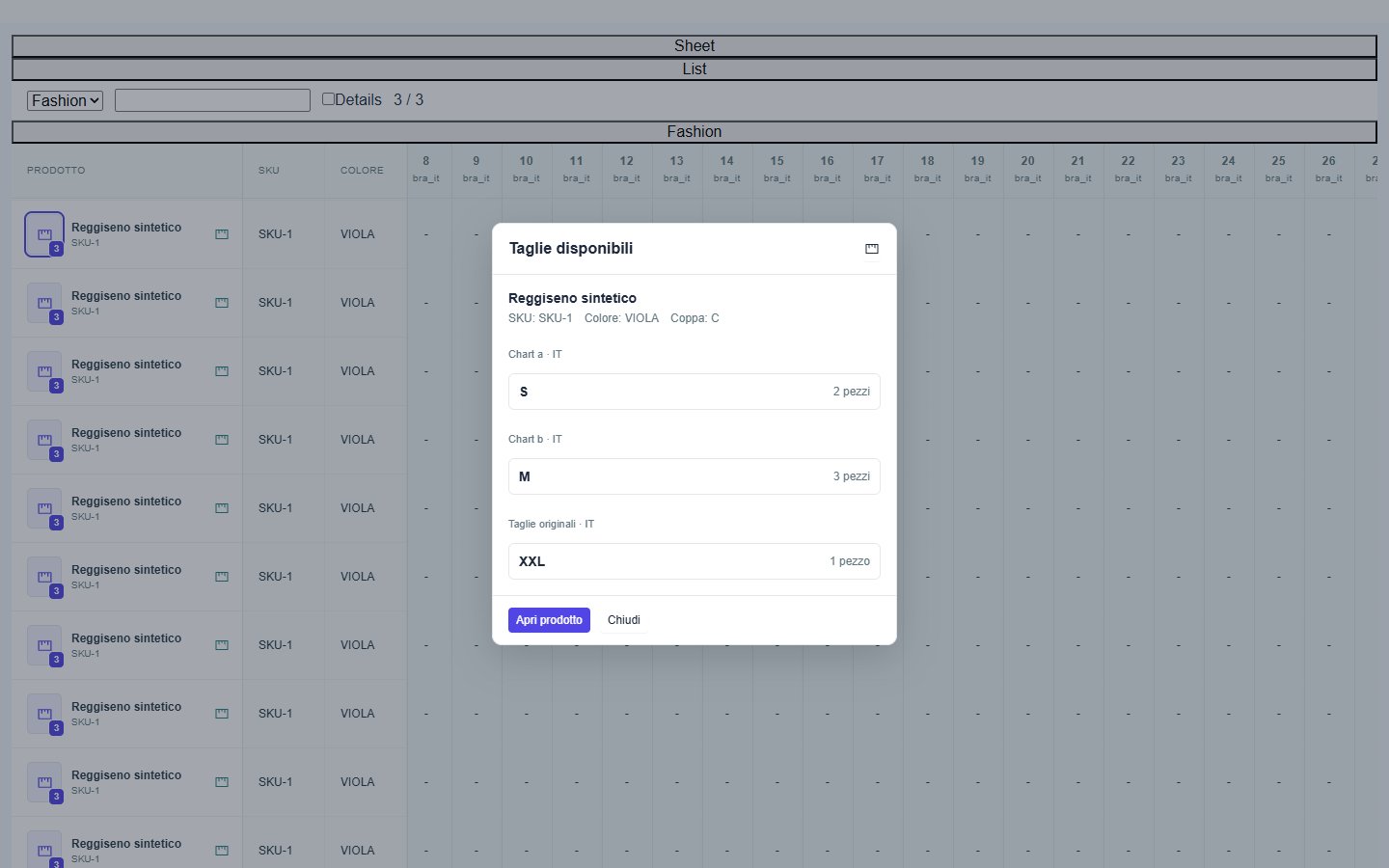Focus the search field beside the Fashion dropdown

coord(212,100)
